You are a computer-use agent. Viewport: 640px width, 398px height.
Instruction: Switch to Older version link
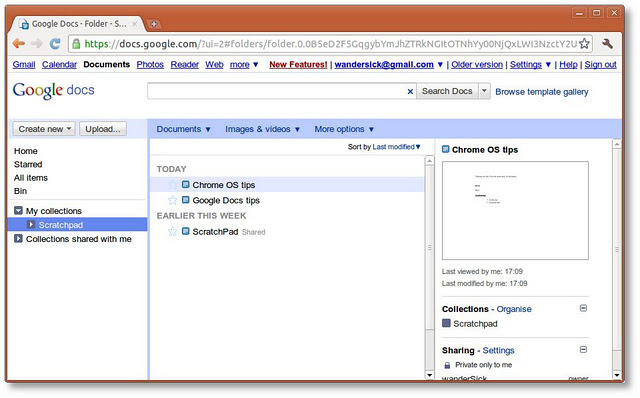pos(477,64)
